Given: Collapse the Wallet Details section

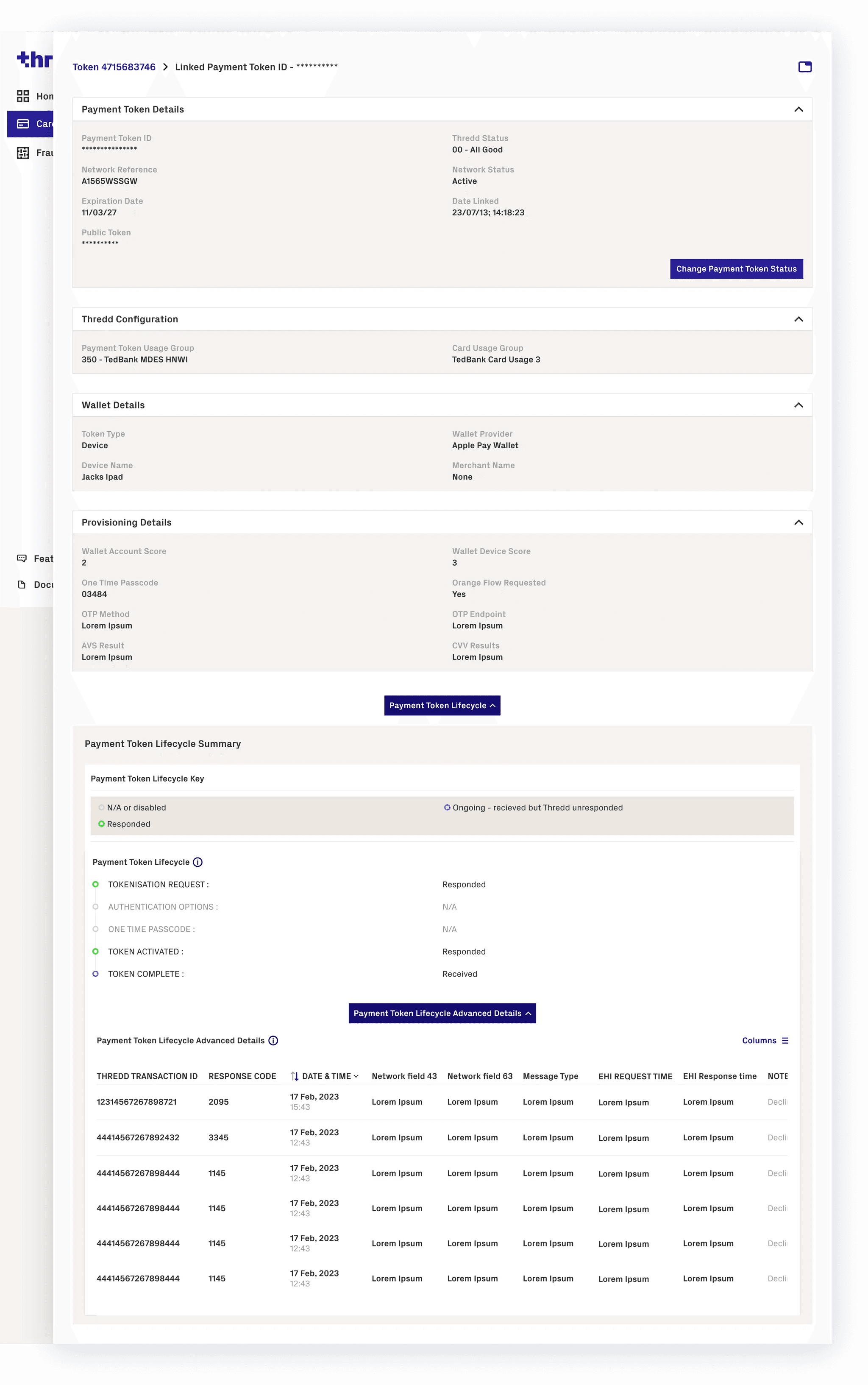Looking at the screenshot, I should pos(798,405).
